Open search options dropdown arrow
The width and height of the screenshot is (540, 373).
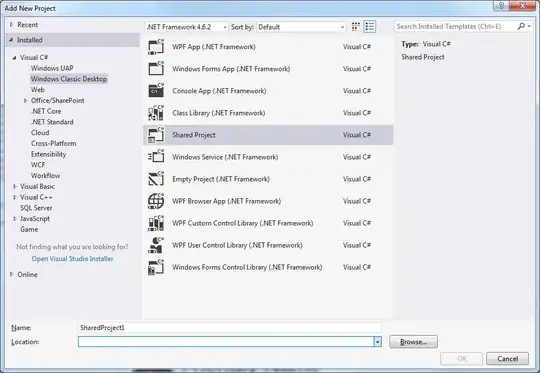[x=529, y=26]
